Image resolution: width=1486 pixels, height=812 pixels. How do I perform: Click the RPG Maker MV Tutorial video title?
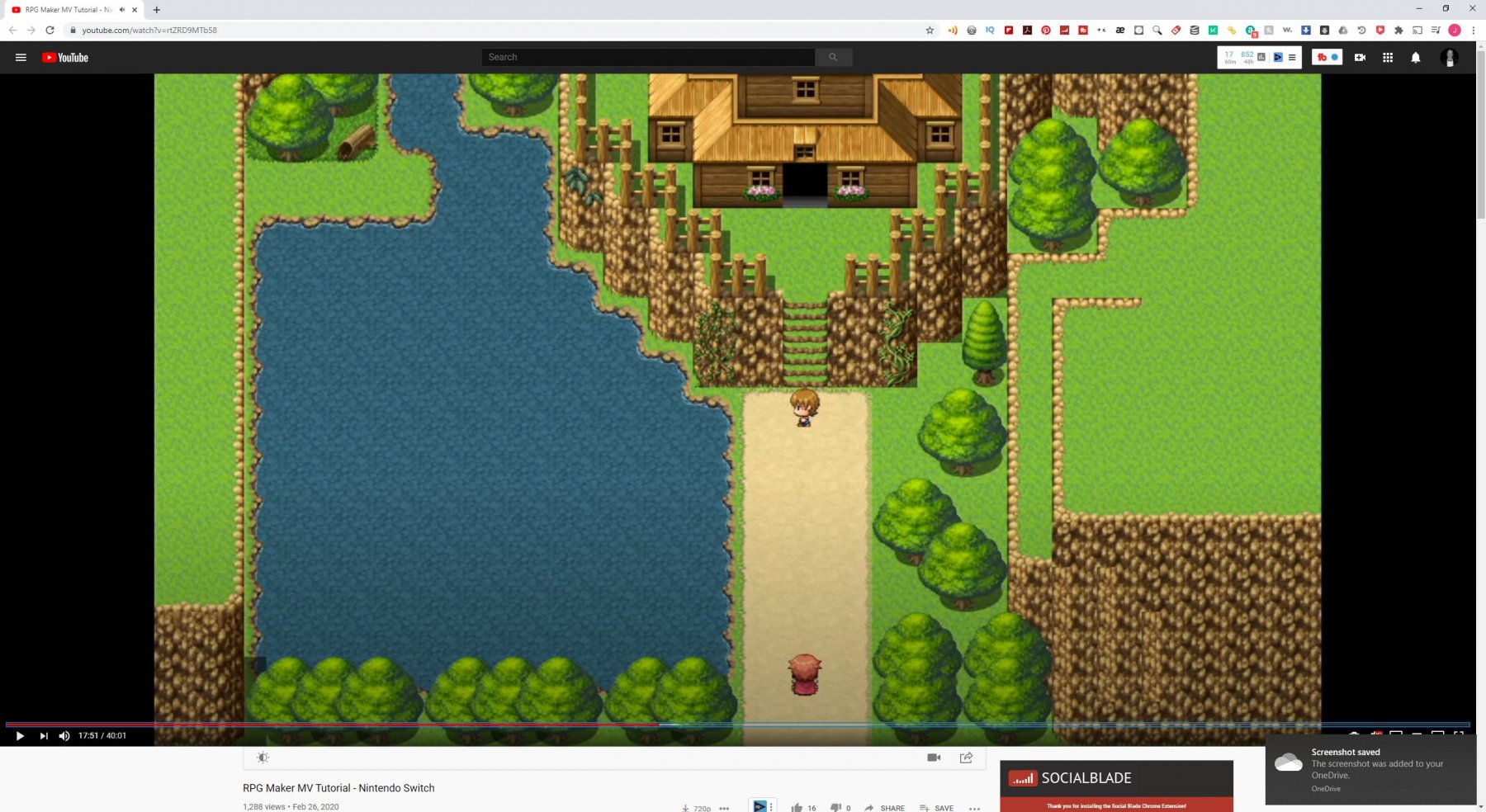coord(338,788)
